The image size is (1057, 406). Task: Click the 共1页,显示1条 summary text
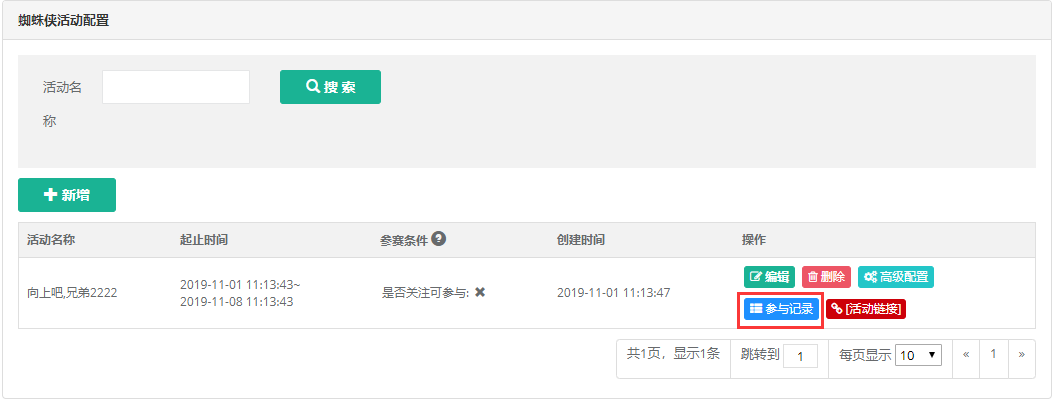(x=673, y=353)
